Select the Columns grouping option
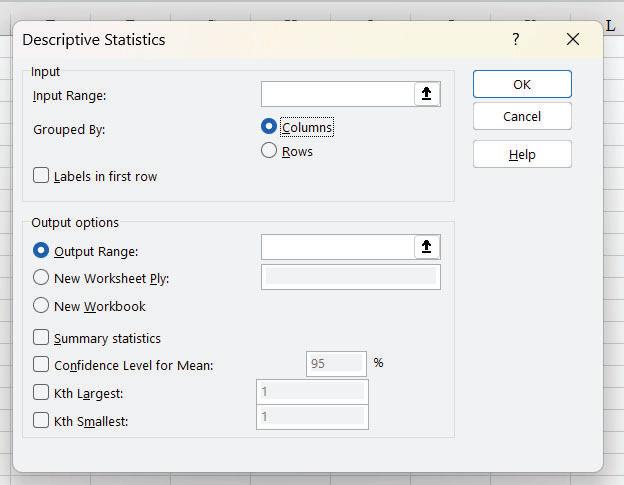This screenshot has height=485, width=624. coord(269,127)
